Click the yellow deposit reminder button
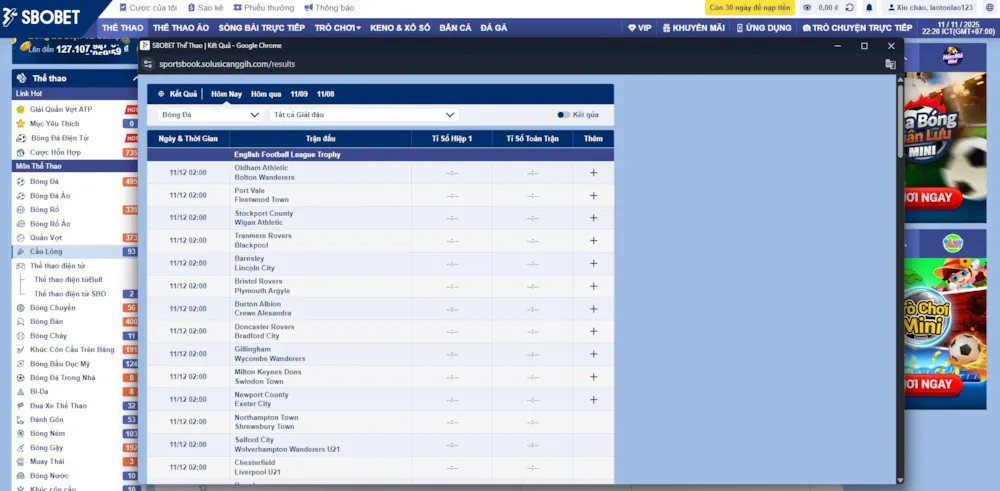Screen dimensions: 1000x491 tap(750, 7)
